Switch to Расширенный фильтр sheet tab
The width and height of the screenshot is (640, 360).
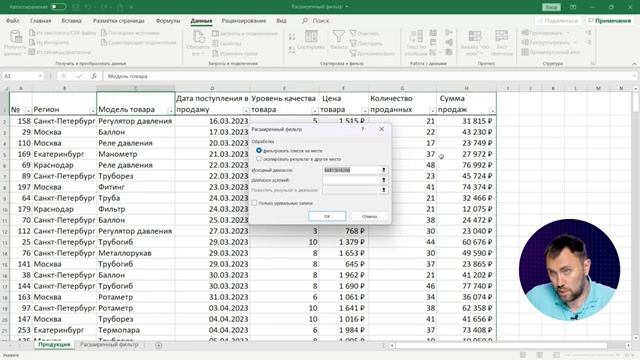[x=109, y=345]
